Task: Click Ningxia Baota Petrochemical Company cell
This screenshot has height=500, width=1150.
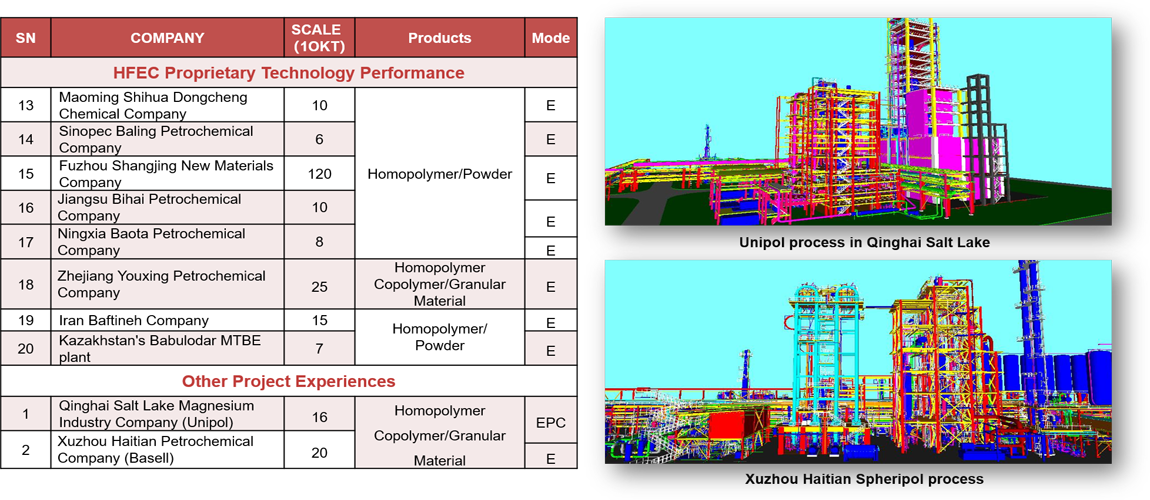Action: click(167, 241)
